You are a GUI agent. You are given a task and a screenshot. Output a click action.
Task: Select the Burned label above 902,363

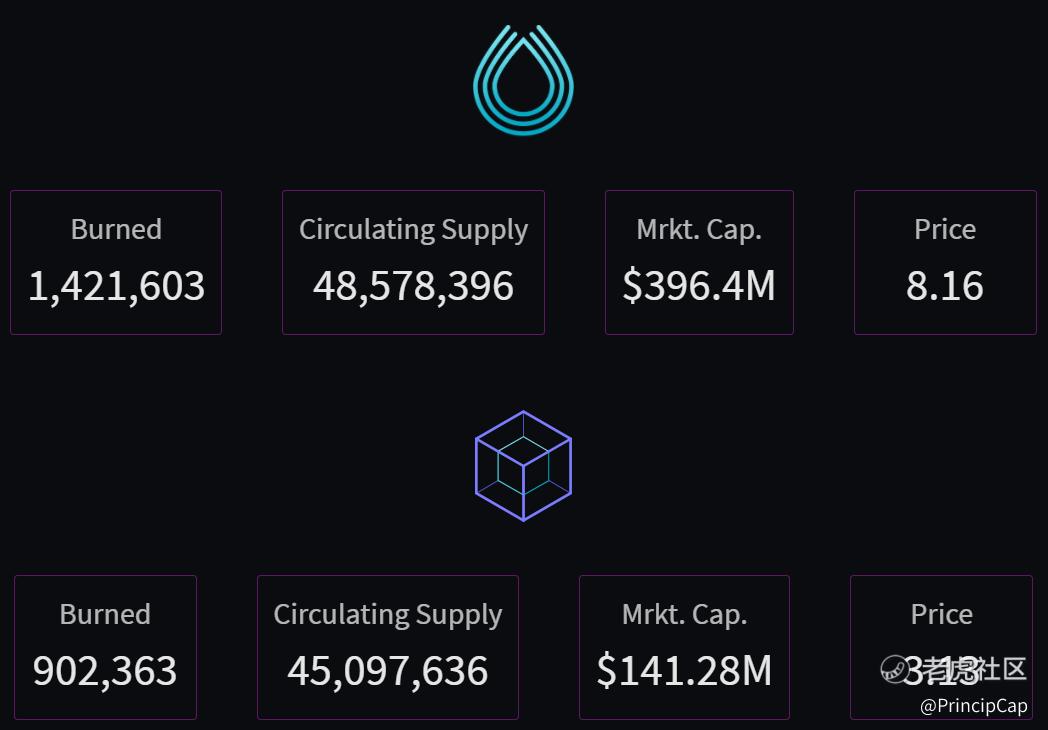(x=105, y=614)
